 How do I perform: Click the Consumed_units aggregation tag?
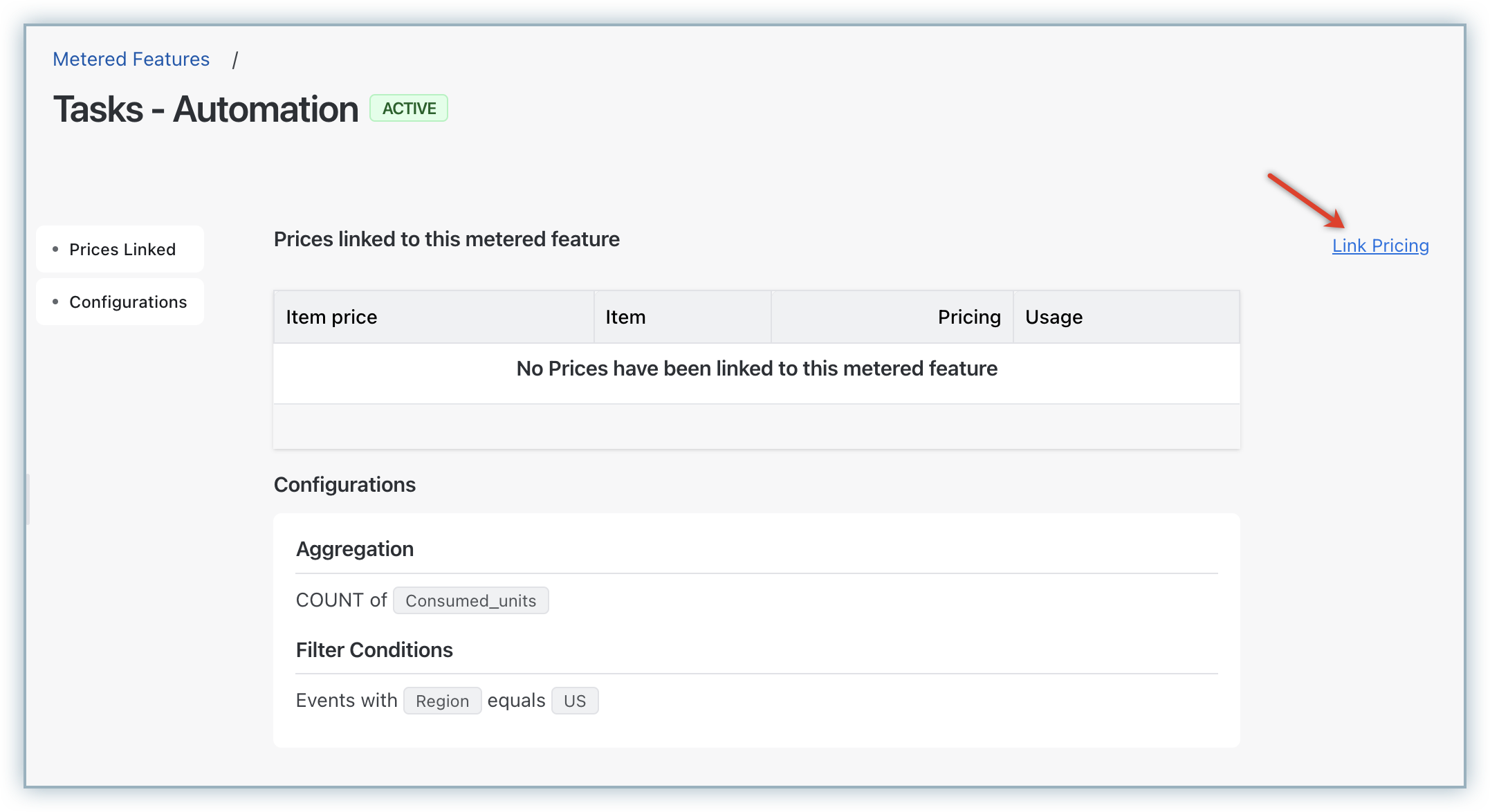[470, 600]
